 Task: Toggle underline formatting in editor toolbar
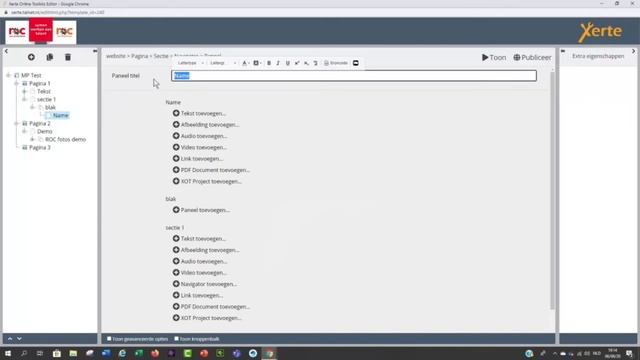[x=288, y=63]
